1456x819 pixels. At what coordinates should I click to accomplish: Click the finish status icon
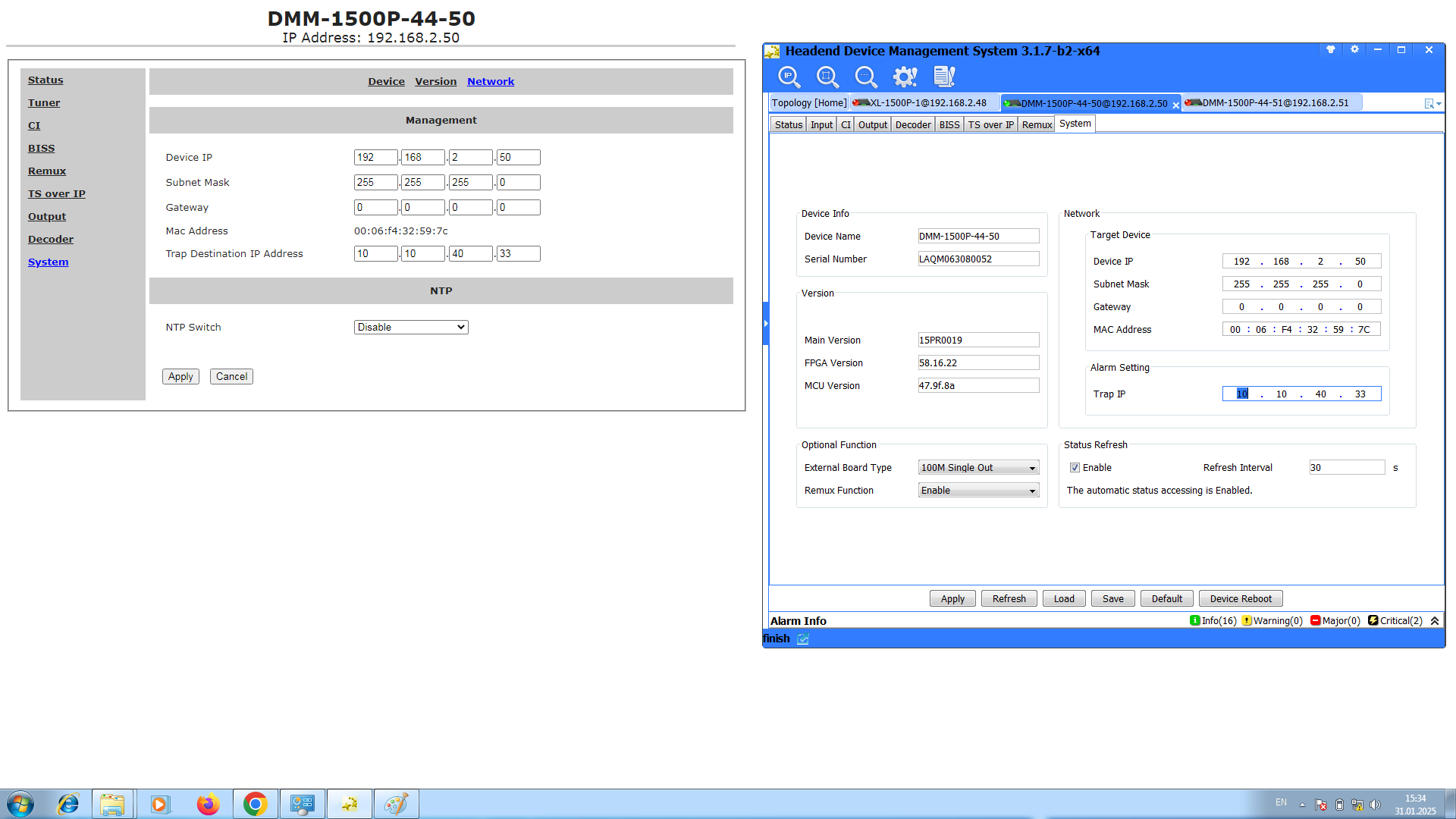click(803, 639)
